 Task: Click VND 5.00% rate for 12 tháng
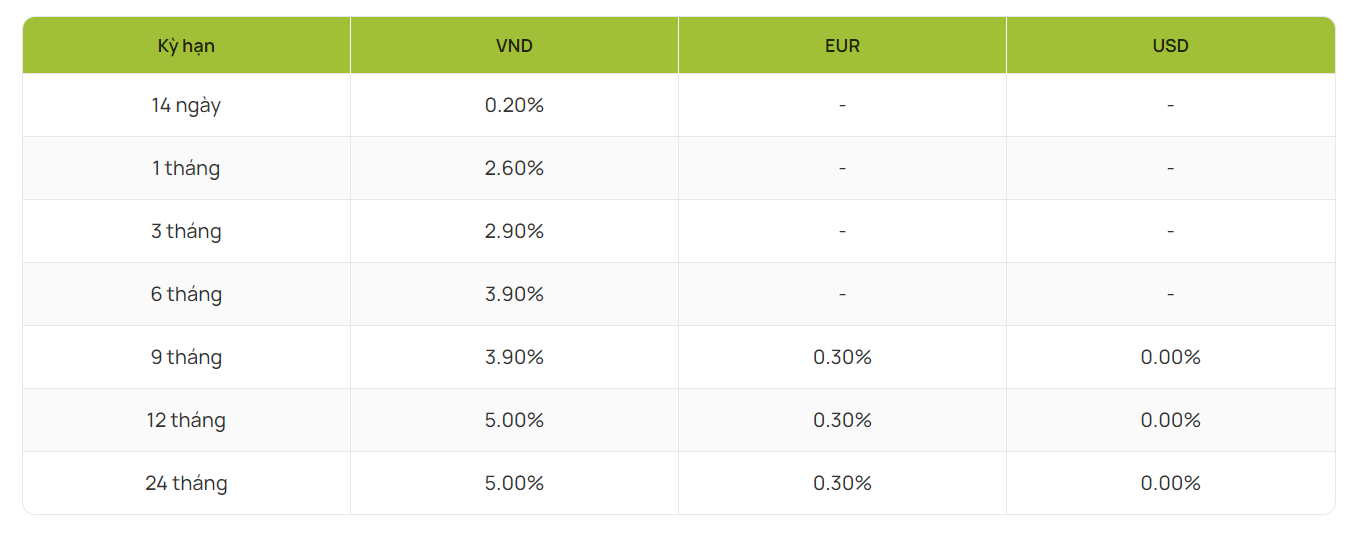pos(514,420)
